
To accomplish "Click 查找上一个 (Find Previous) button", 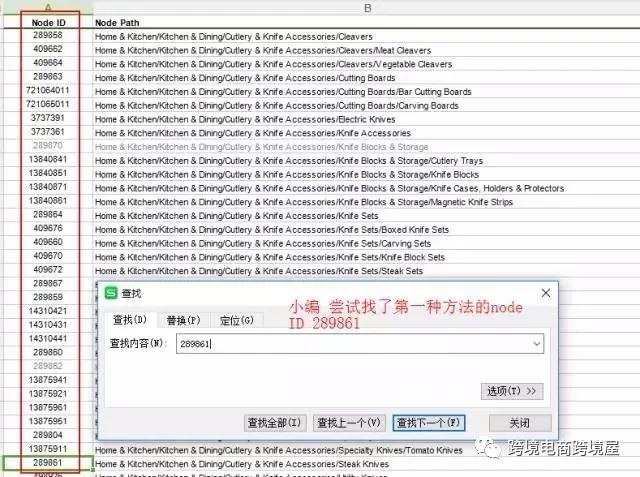I will pyautogui.click(x=348, y=423).
